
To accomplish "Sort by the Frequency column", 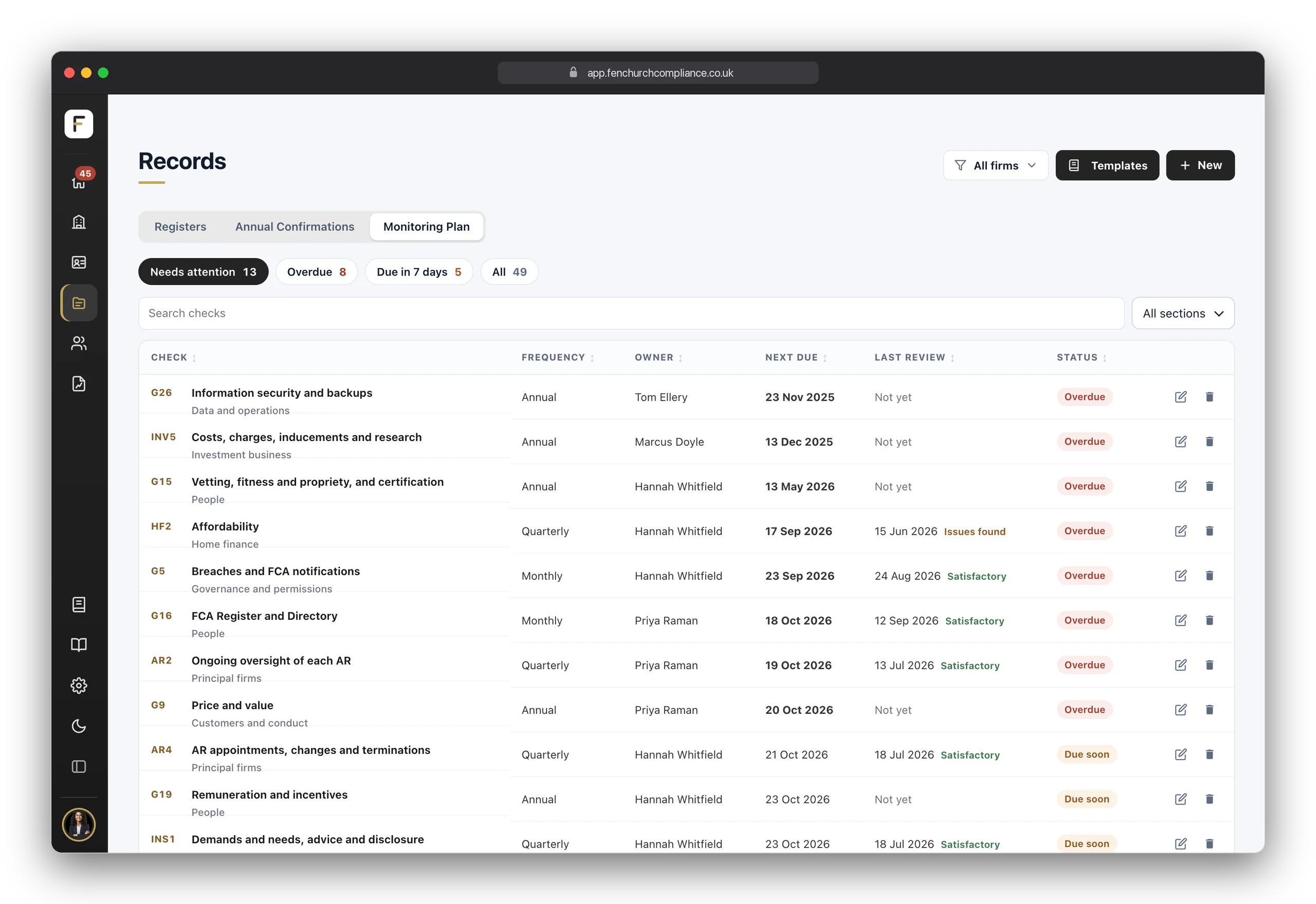I will 557,357.
